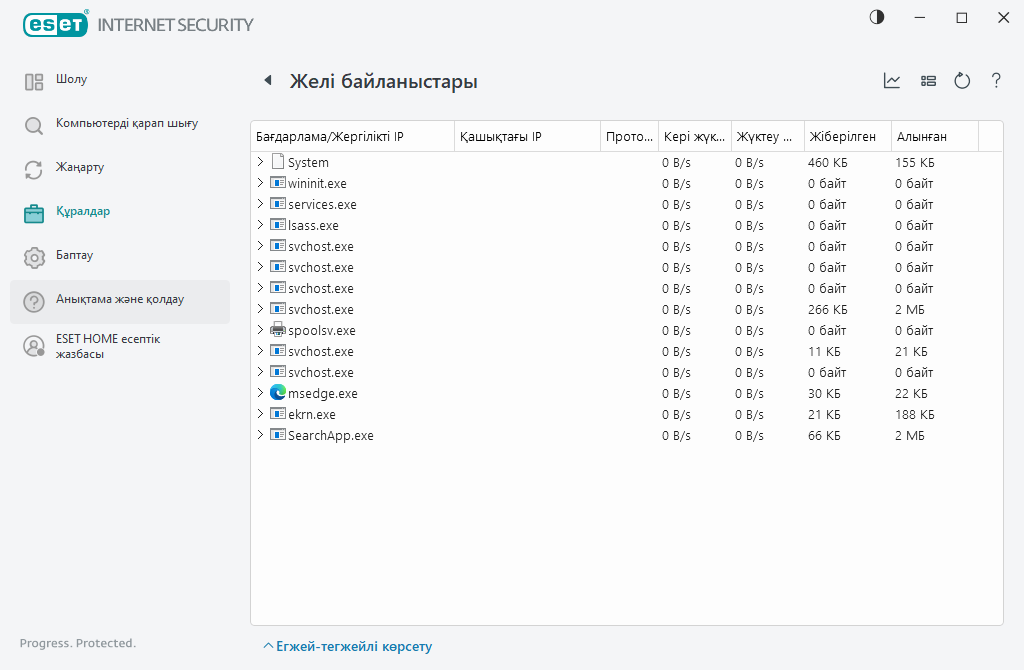Open the Шолу overview section
Image resolution: width=1024 pixels, height=670 pixels.
72,80
